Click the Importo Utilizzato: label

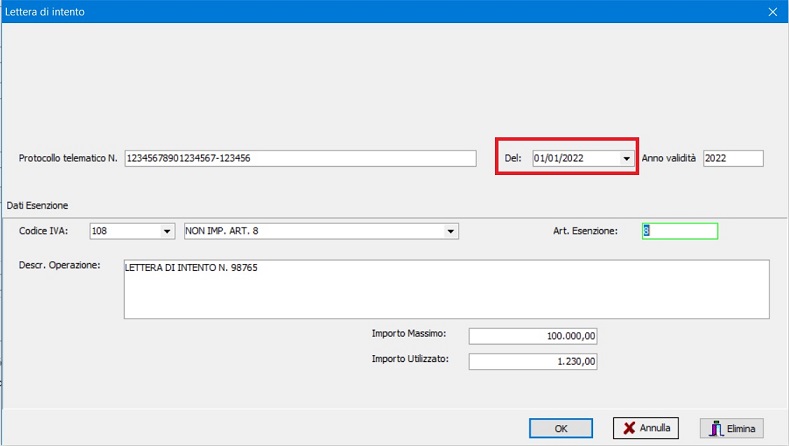[x=410, y=359]
